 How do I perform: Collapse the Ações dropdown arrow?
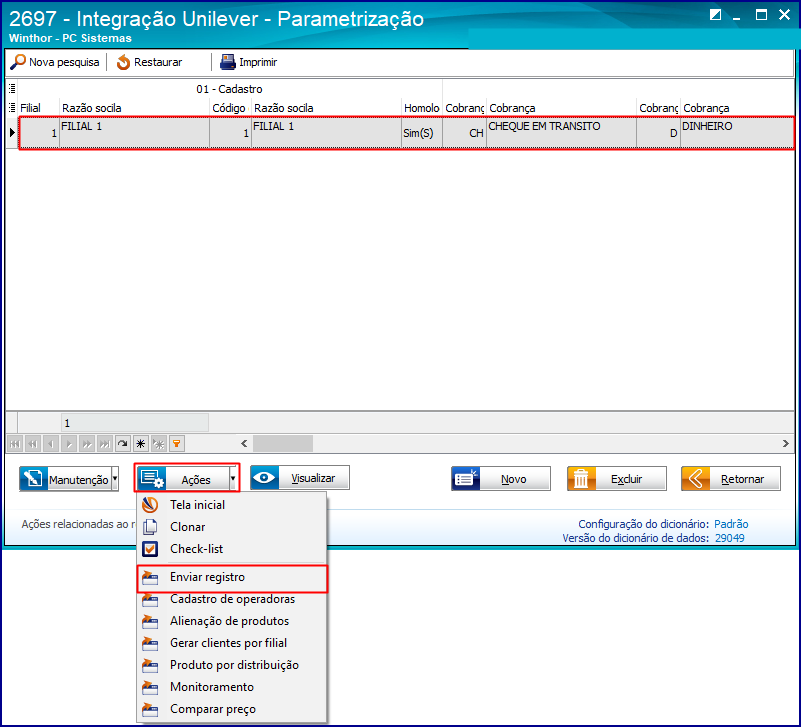(233, 479)
